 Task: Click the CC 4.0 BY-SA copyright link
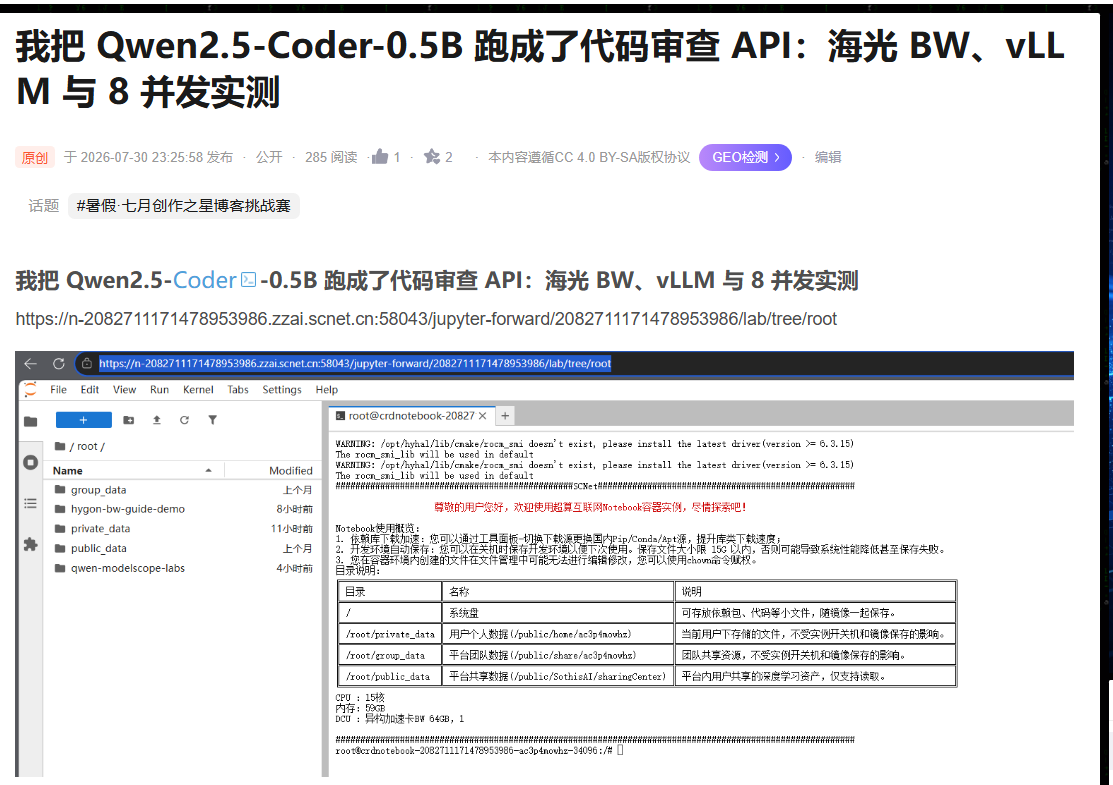(x=589, y=158)
